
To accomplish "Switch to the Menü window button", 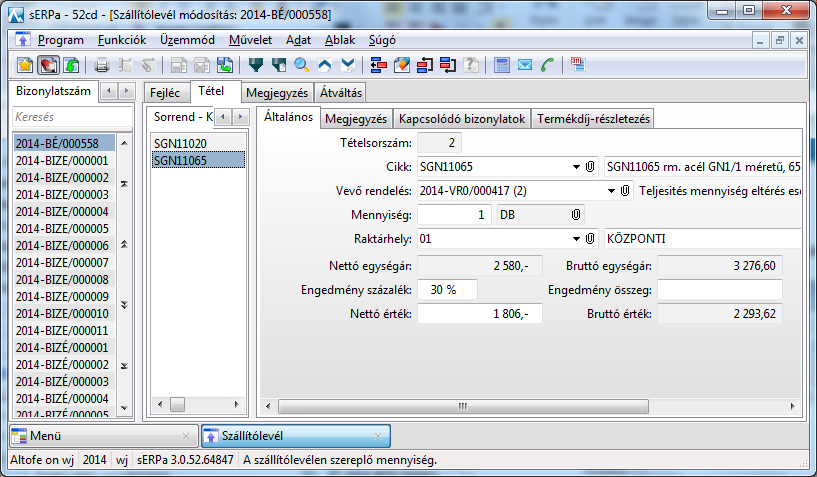I will tap(100, 436).
